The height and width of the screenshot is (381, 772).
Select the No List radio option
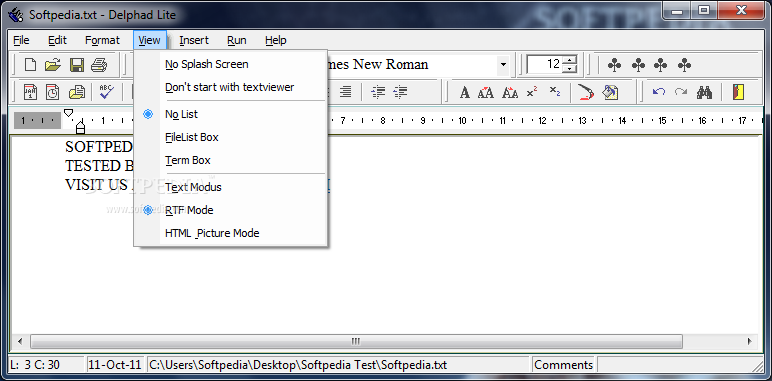coord(230,114)
